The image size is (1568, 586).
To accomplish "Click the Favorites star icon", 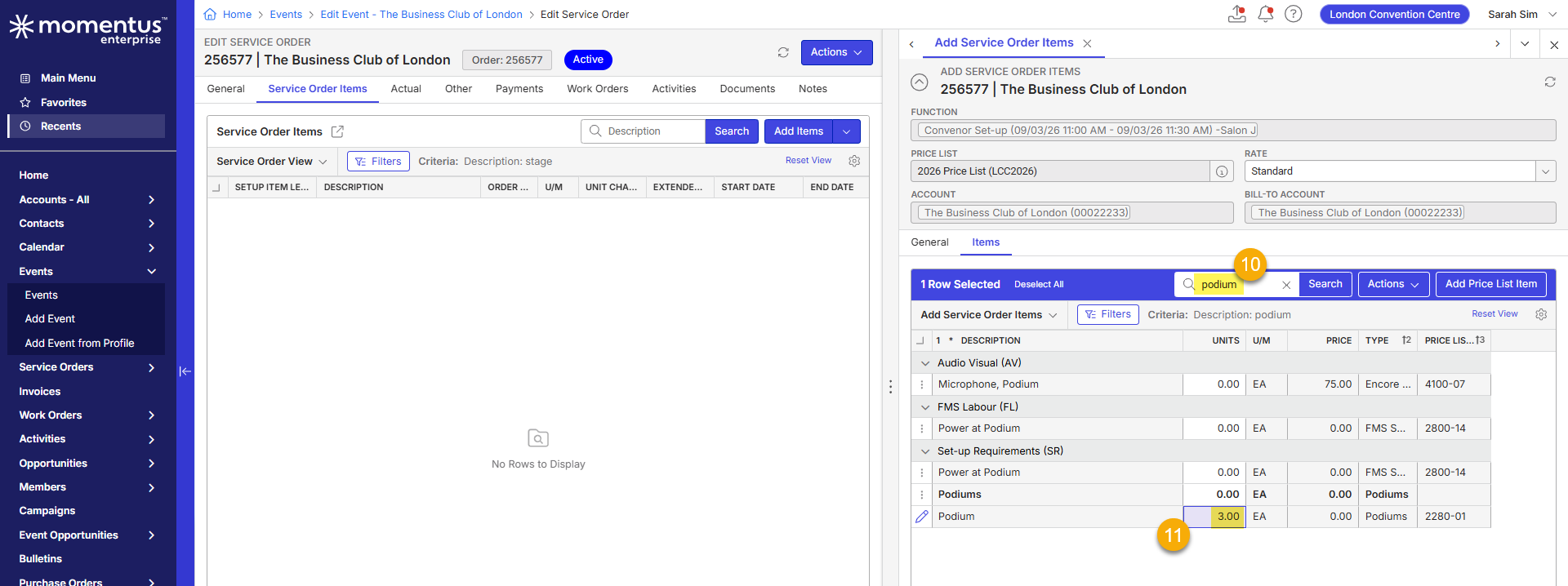I will click(x=25, y=103).
